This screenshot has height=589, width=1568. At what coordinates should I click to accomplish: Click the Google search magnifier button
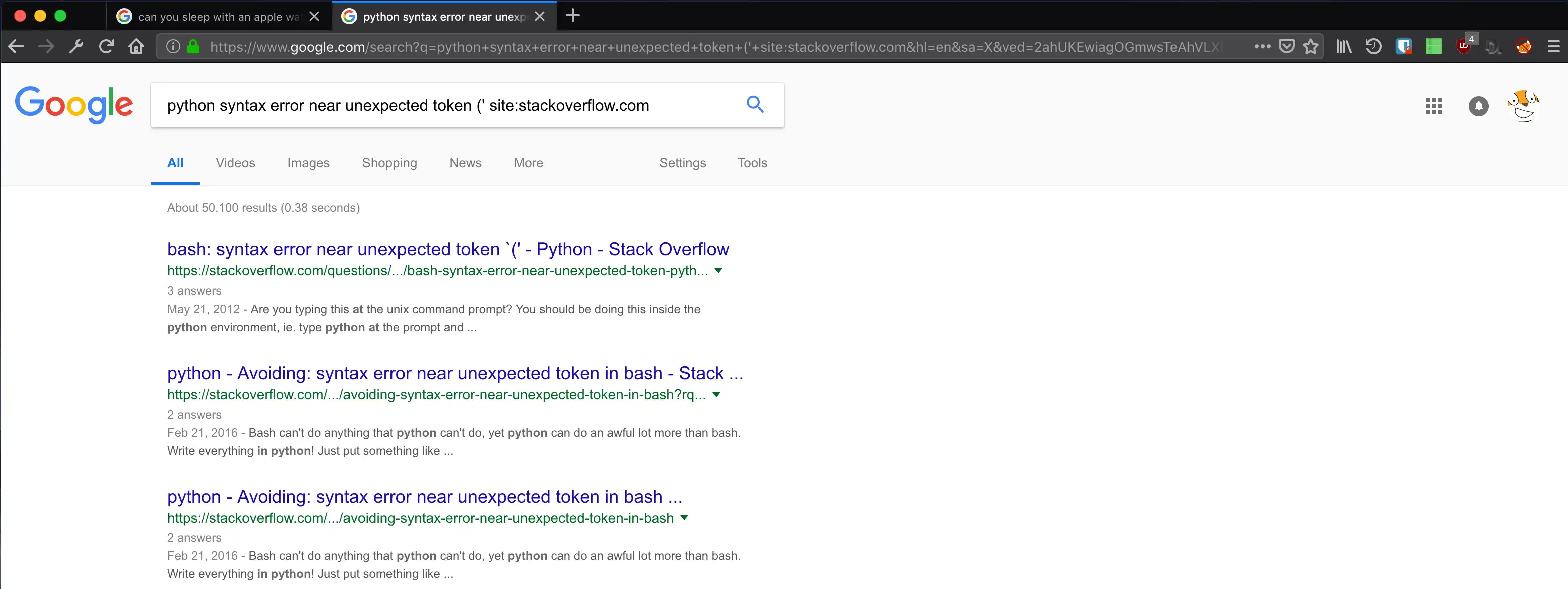coord(755,105)
